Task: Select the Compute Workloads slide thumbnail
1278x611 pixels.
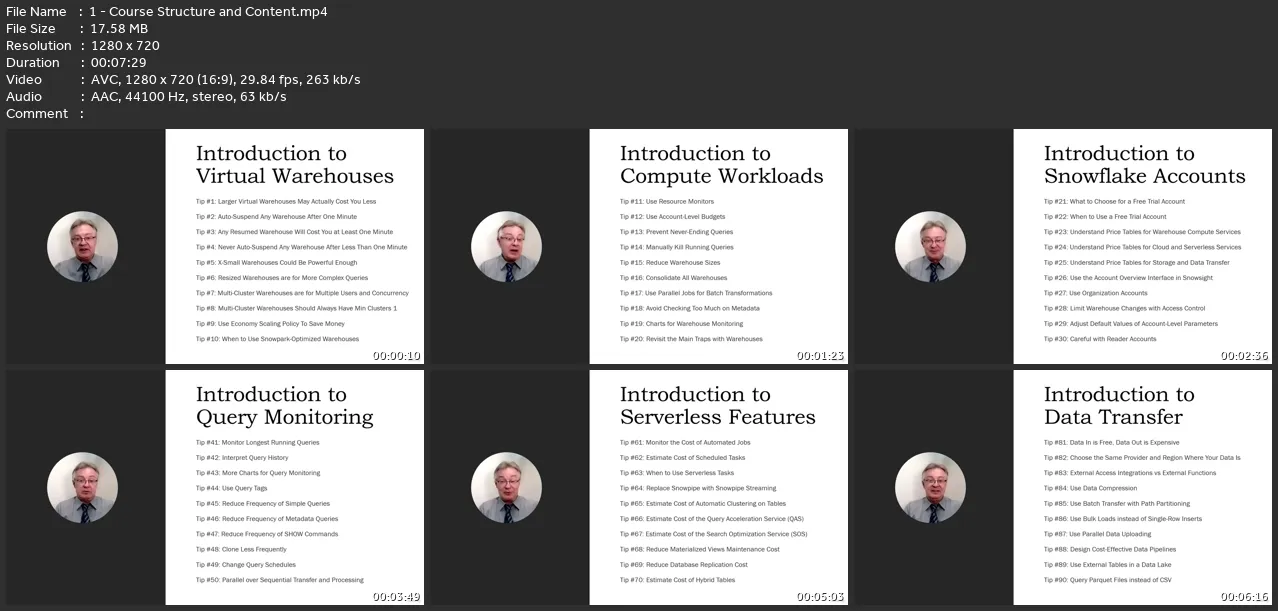Action: [x=639, y=246]
